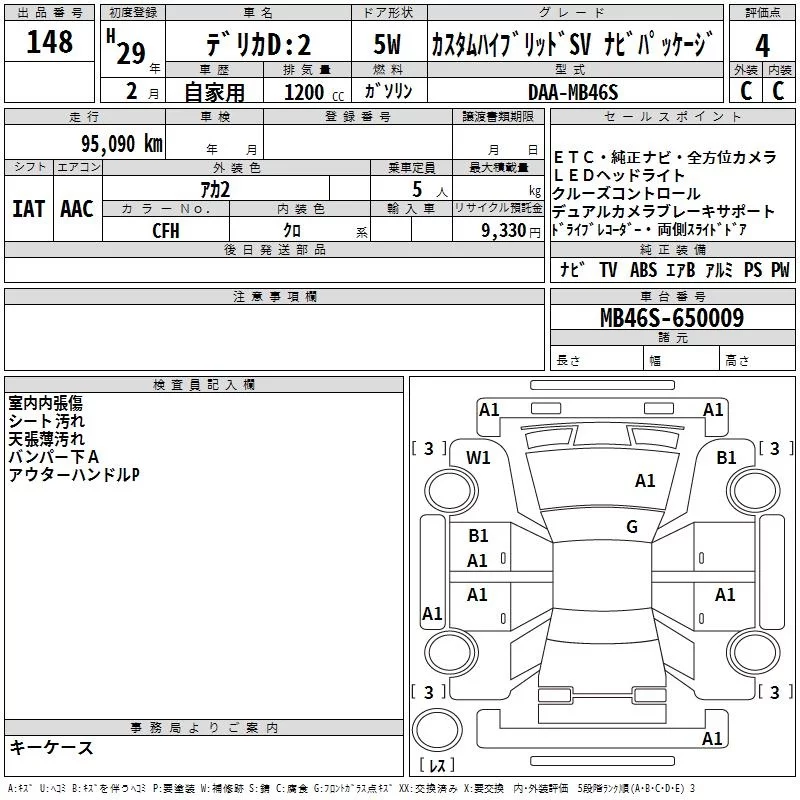Viewport: 800px width, 800px height.
Task: Select the line ETC・純正ナビ・全方位カメラ
Action: click(x=665, y=157)
